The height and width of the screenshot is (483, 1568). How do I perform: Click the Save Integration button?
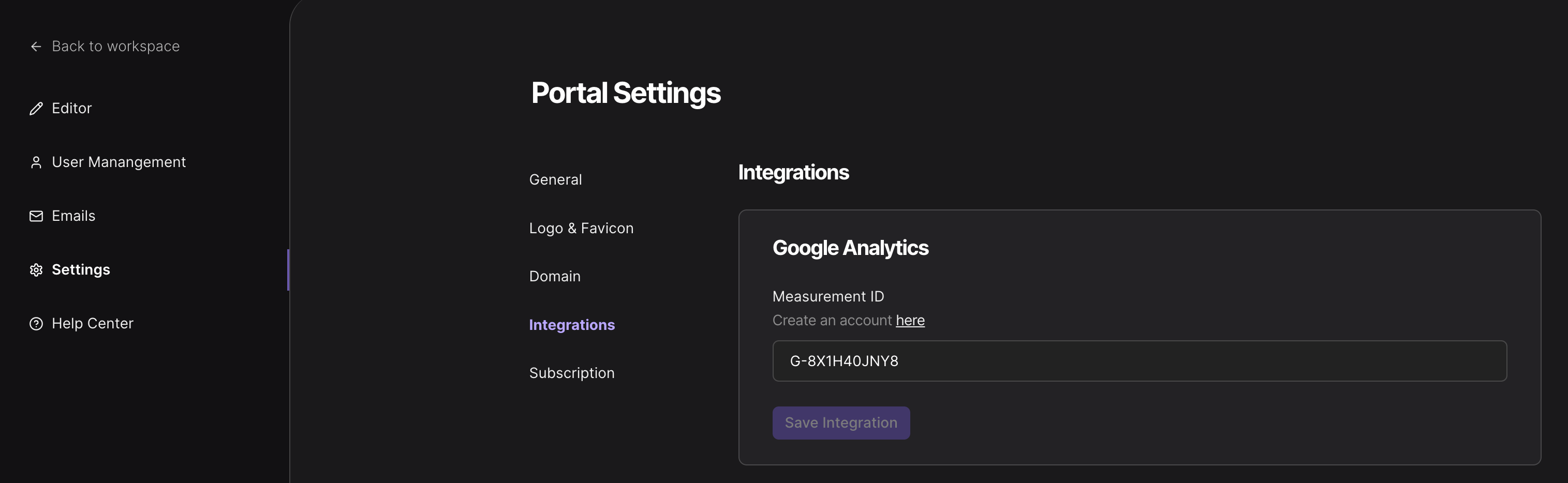click(841, 423)
